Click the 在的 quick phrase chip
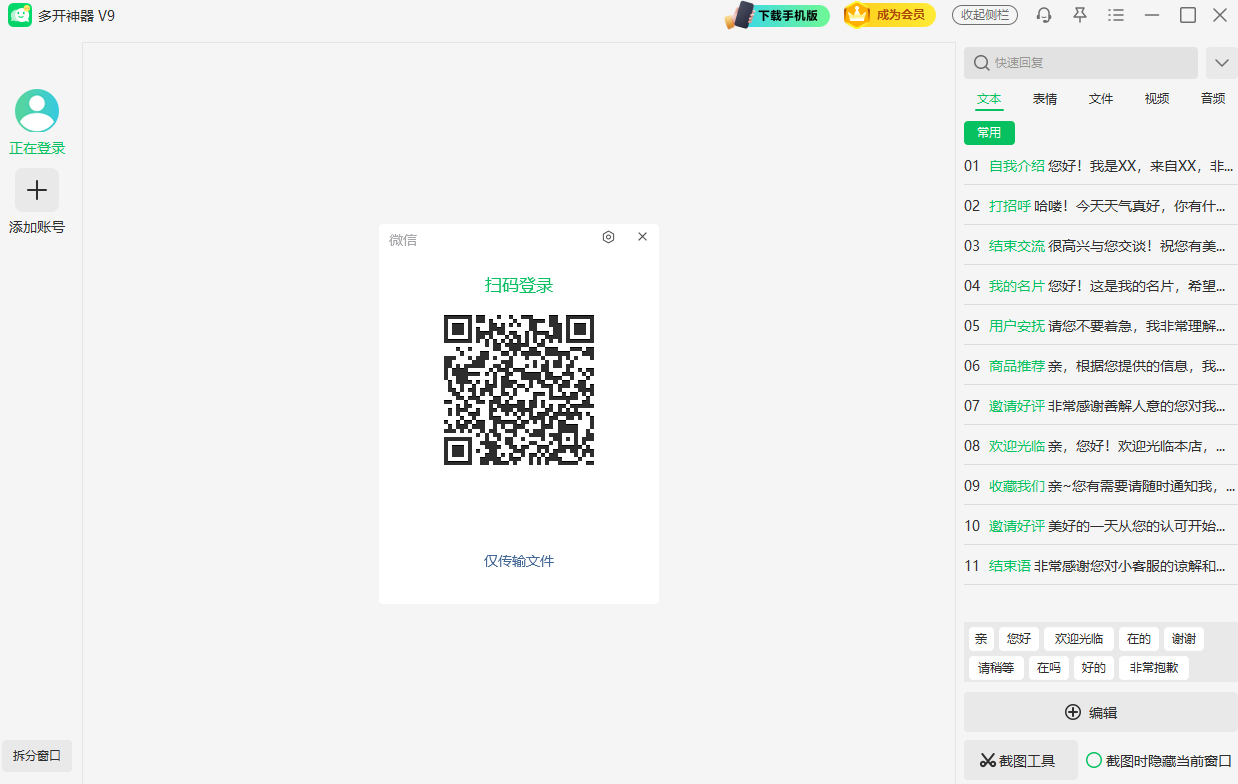Image resolution: width=1238 pixels, height=784 pixels. click(1139, 638)
